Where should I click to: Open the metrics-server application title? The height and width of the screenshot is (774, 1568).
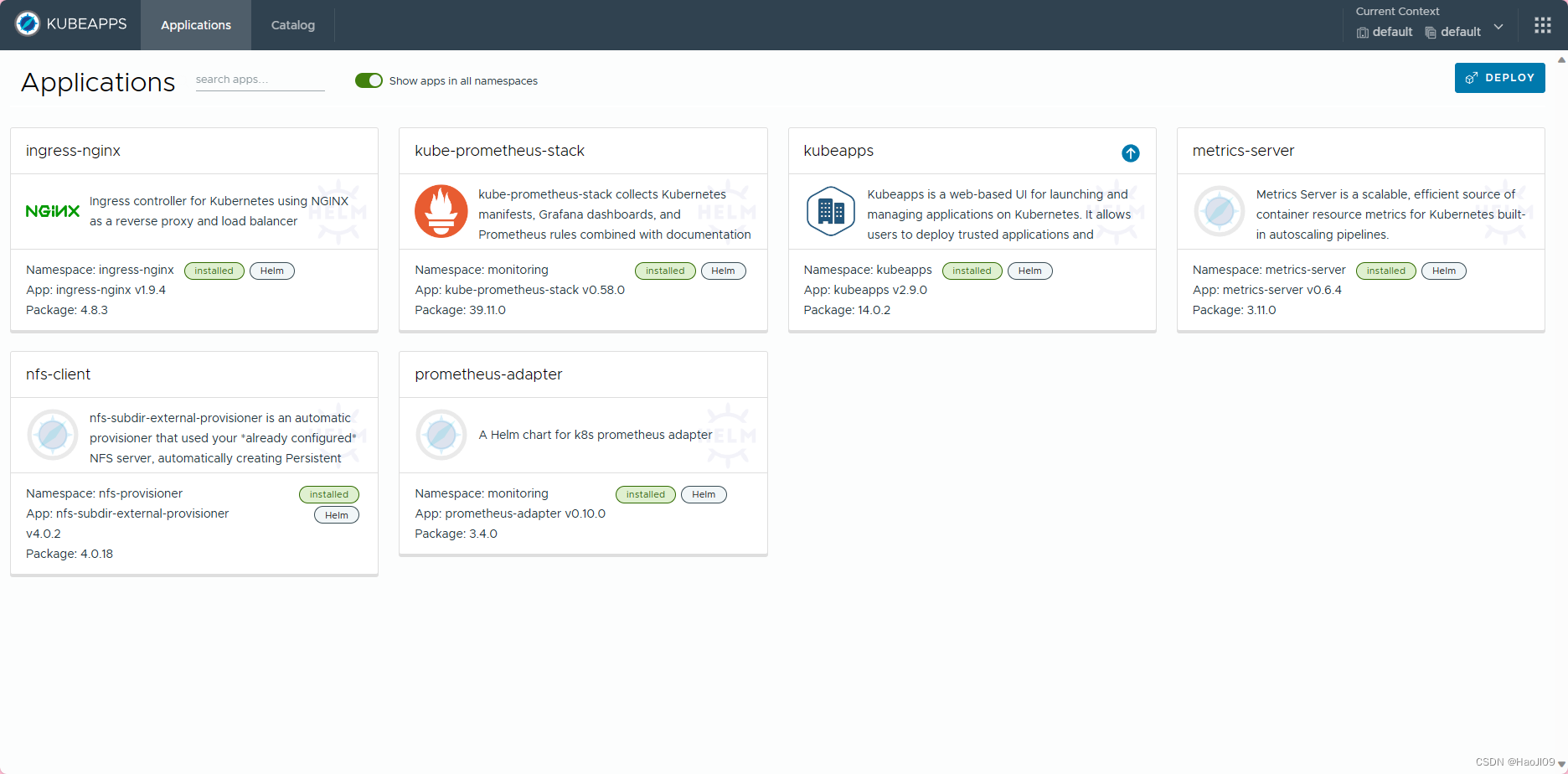coord(1243,151)
